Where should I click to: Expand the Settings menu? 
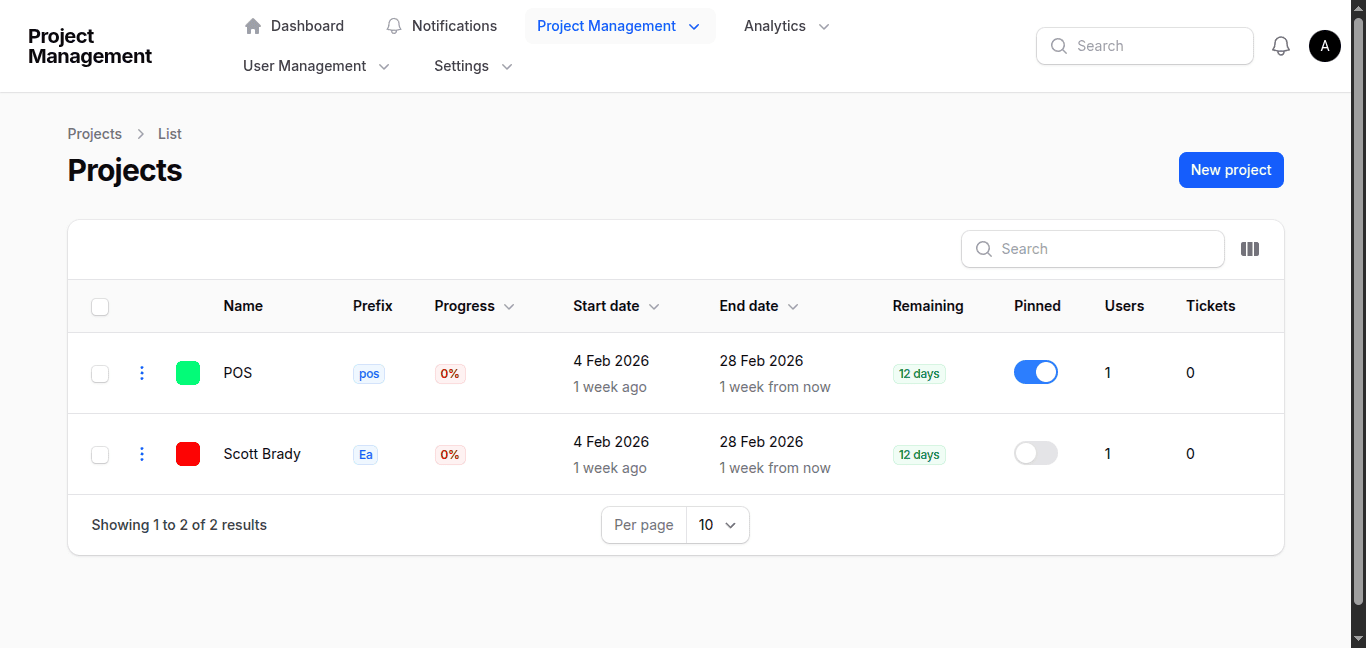[x=472, y=65]
